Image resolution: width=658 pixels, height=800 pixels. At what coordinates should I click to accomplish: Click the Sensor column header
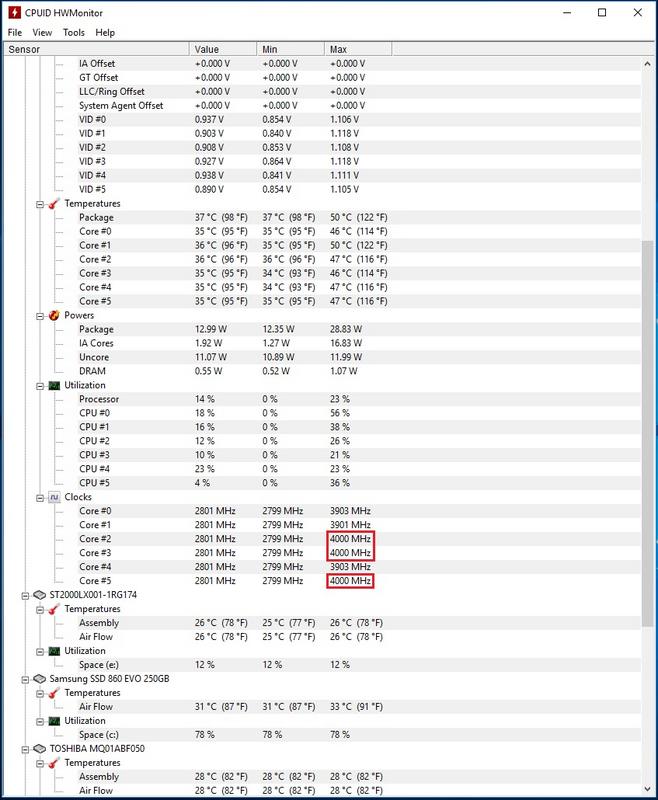click(96, 49)
